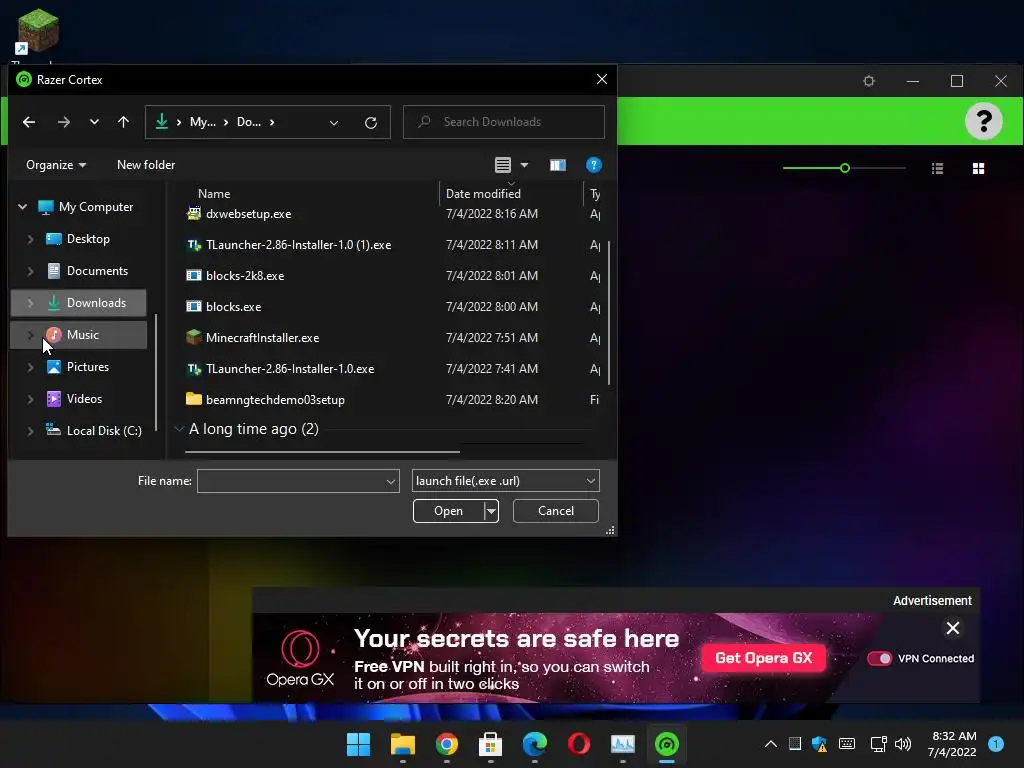Open the Documents folder in sidebar
Viewport: 1024px width, 768px height.
click(x=97, y=271)
